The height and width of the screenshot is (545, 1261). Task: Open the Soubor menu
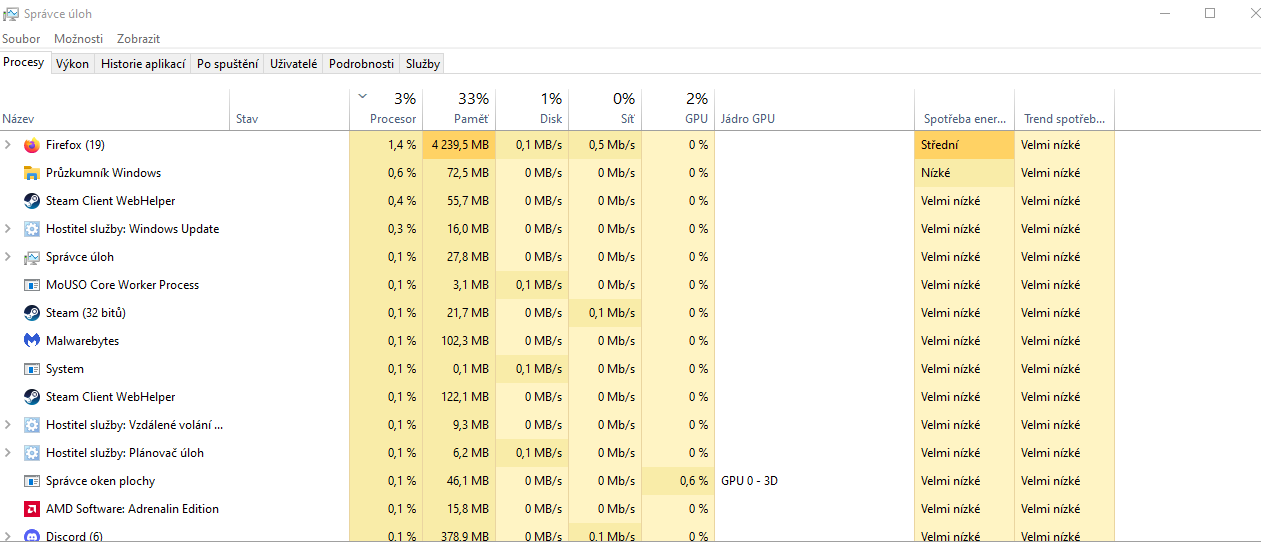21,39
